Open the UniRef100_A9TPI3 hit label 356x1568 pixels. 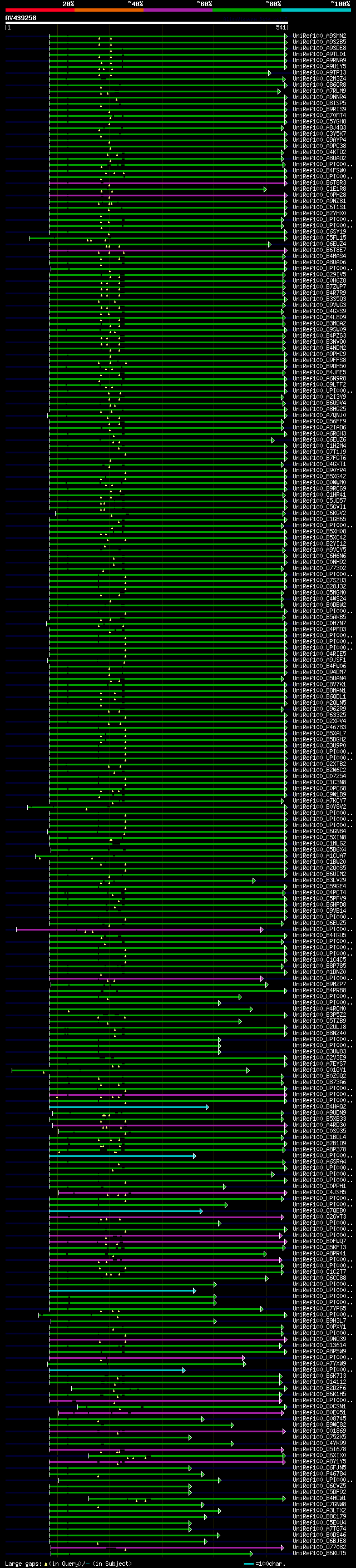coord(319,72)
